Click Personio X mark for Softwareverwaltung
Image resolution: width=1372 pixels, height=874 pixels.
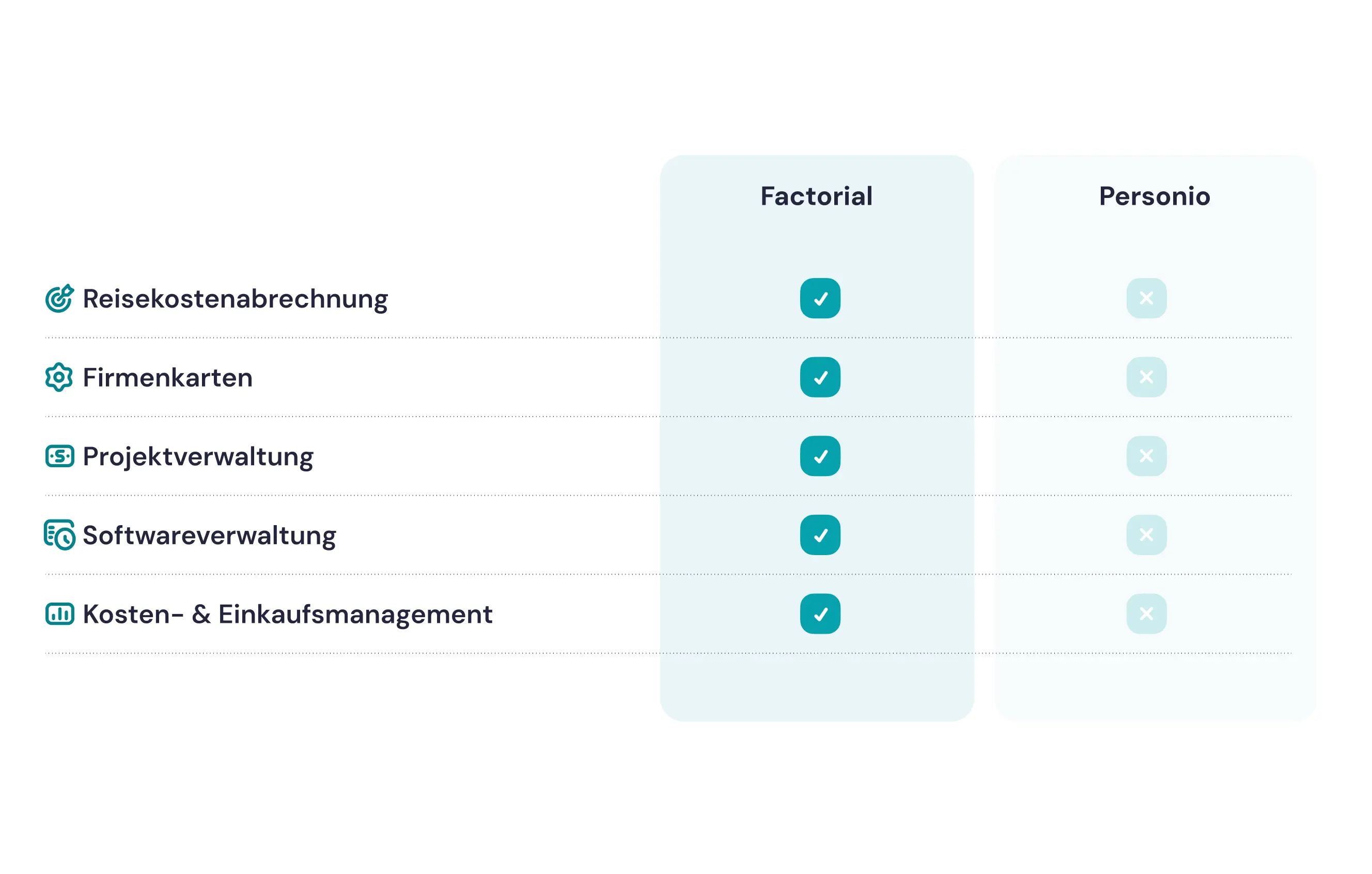pyautogui.click(x=1146, y=535)
